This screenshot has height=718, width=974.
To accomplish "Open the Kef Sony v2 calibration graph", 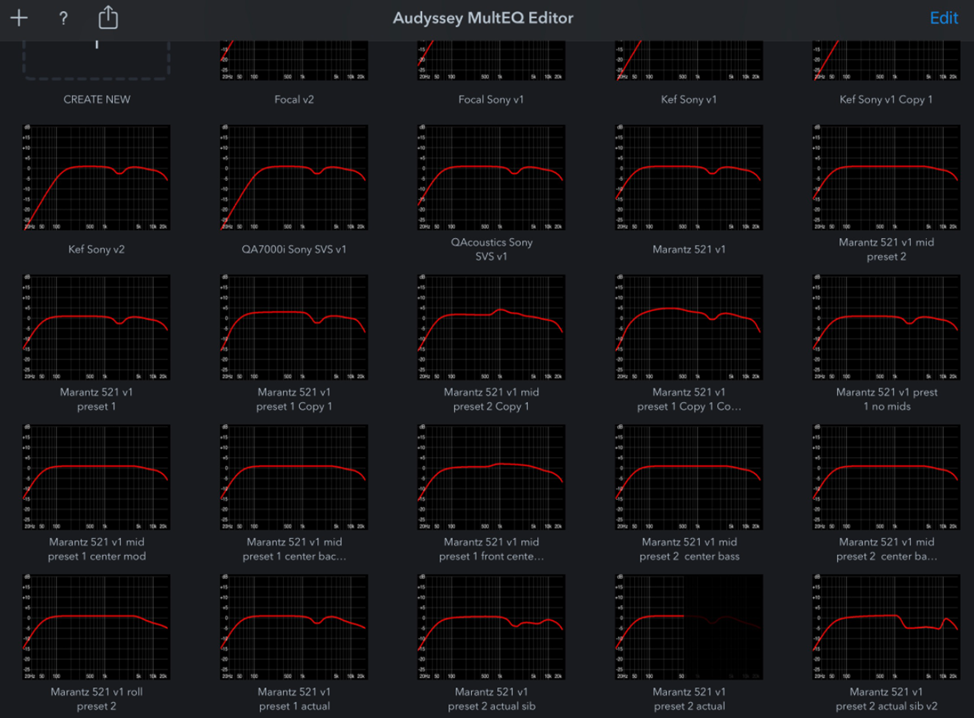I will pos(97,178).
